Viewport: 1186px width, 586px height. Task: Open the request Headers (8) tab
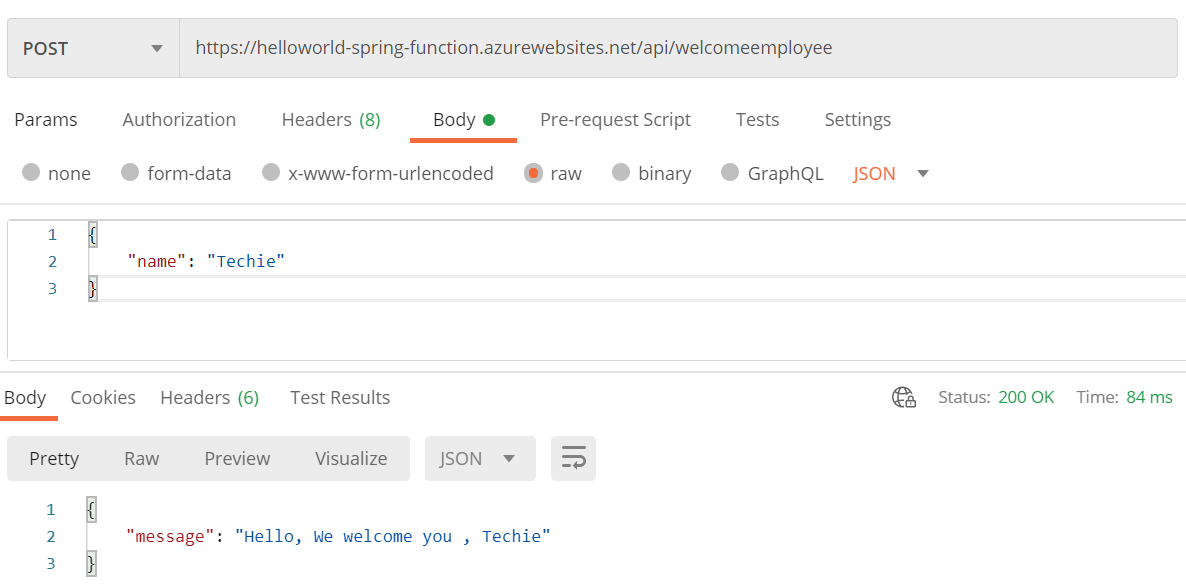330,119
